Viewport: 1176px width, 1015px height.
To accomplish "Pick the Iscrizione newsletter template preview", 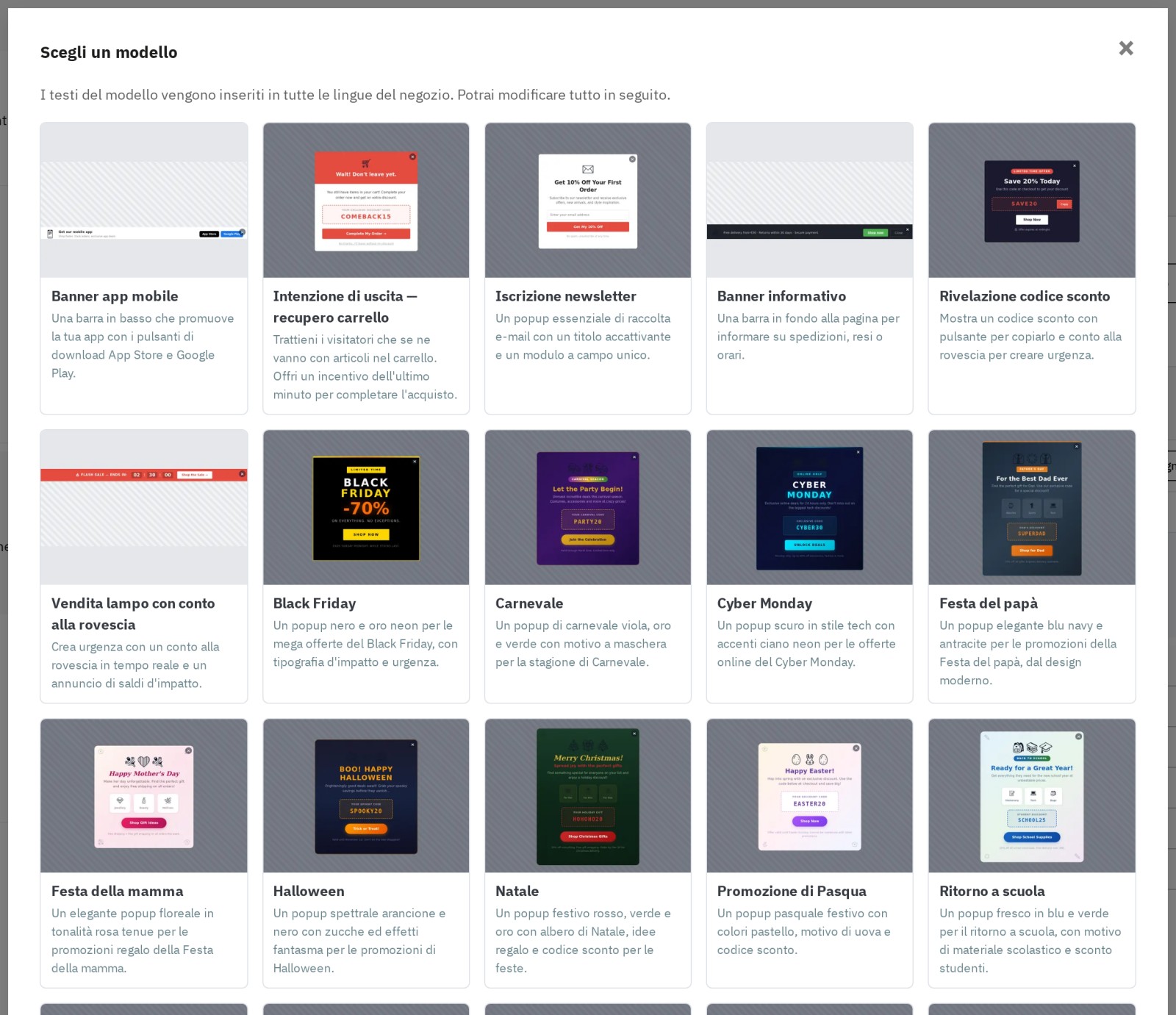I will [x=588, y=200].
